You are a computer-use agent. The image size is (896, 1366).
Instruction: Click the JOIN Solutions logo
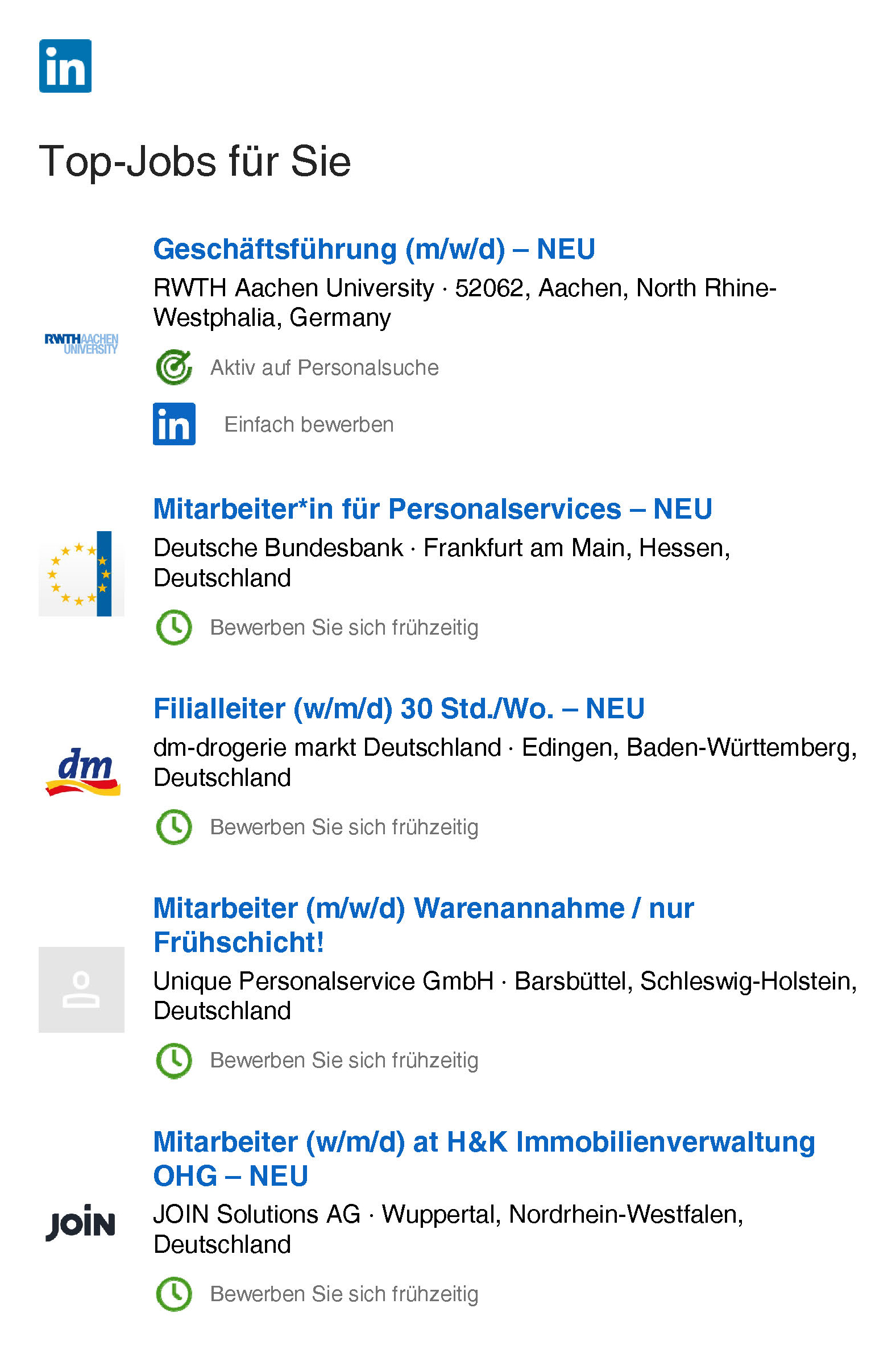[81, 1222]
